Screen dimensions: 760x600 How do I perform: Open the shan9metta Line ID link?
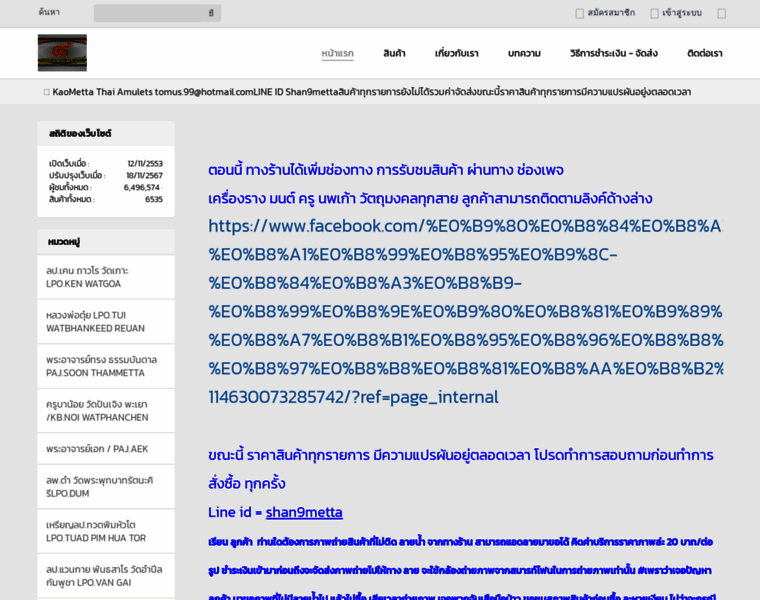click(304, 512)
